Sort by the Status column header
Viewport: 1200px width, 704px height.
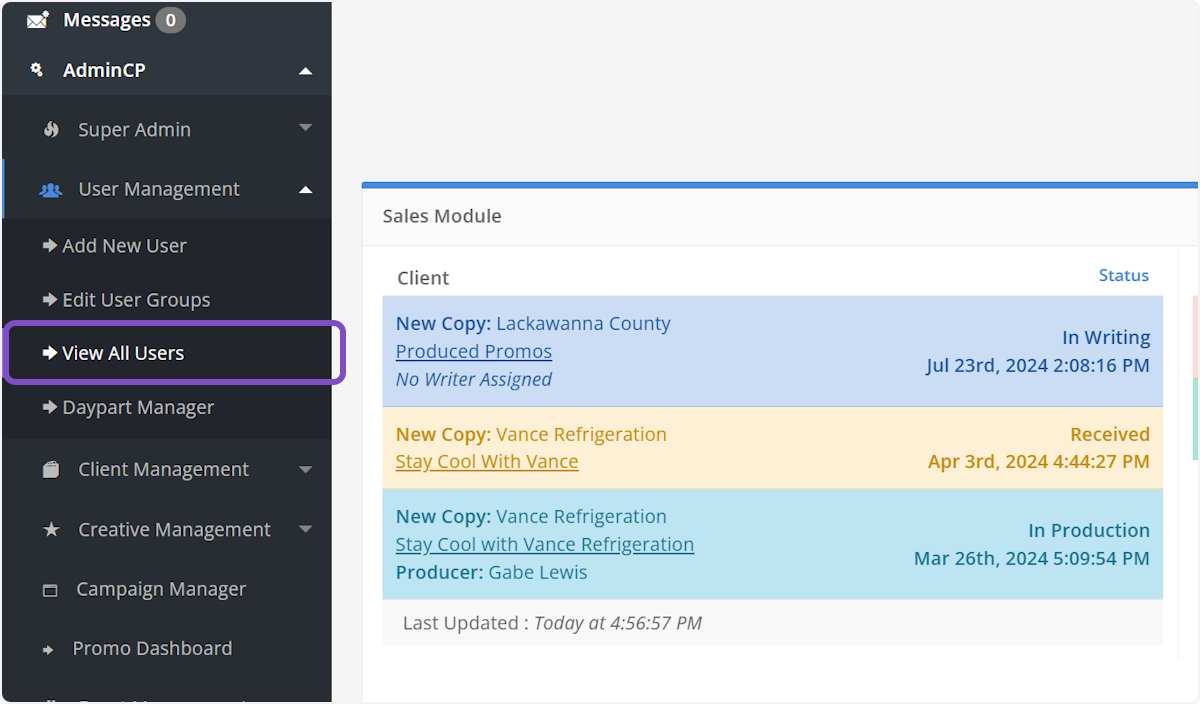(x=1123, y=276)
